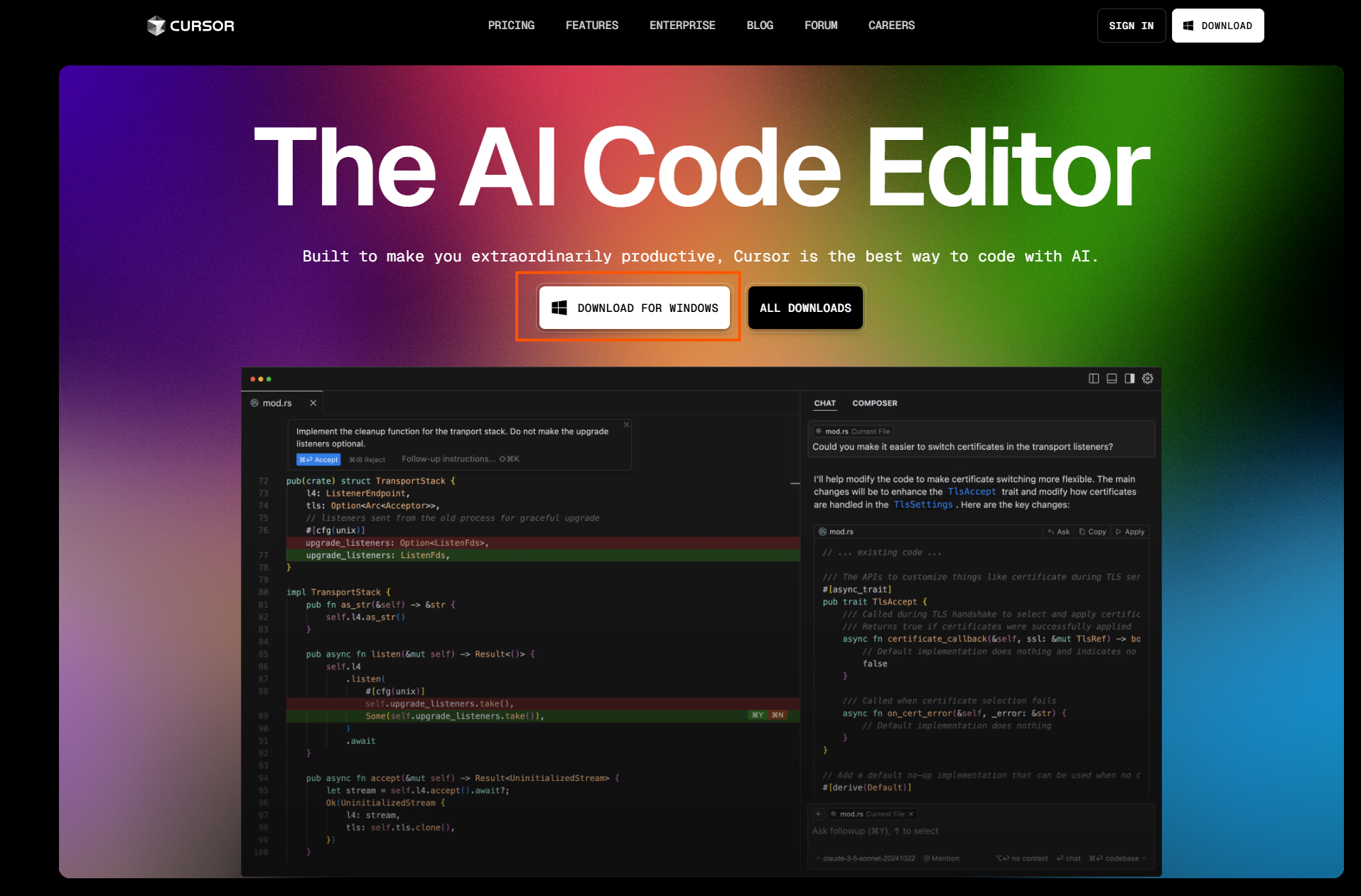The height and width of the screenshot is (896, 1361).
Task: Click the Rust file icon on mod.rs tab
Action: 254,403
